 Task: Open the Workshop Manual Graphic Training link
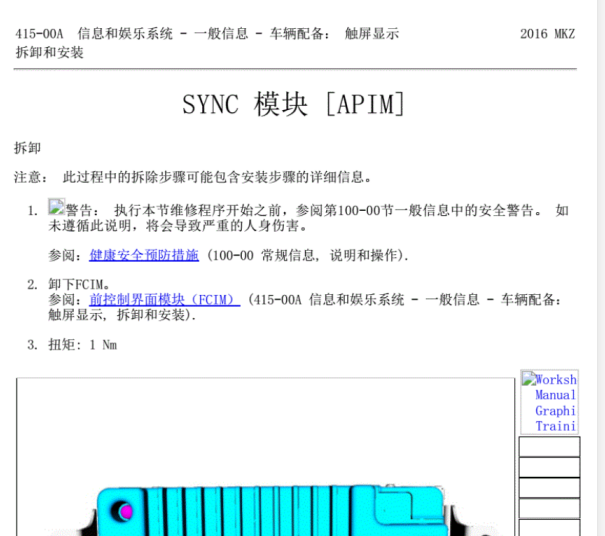click(x=549, y=402)
